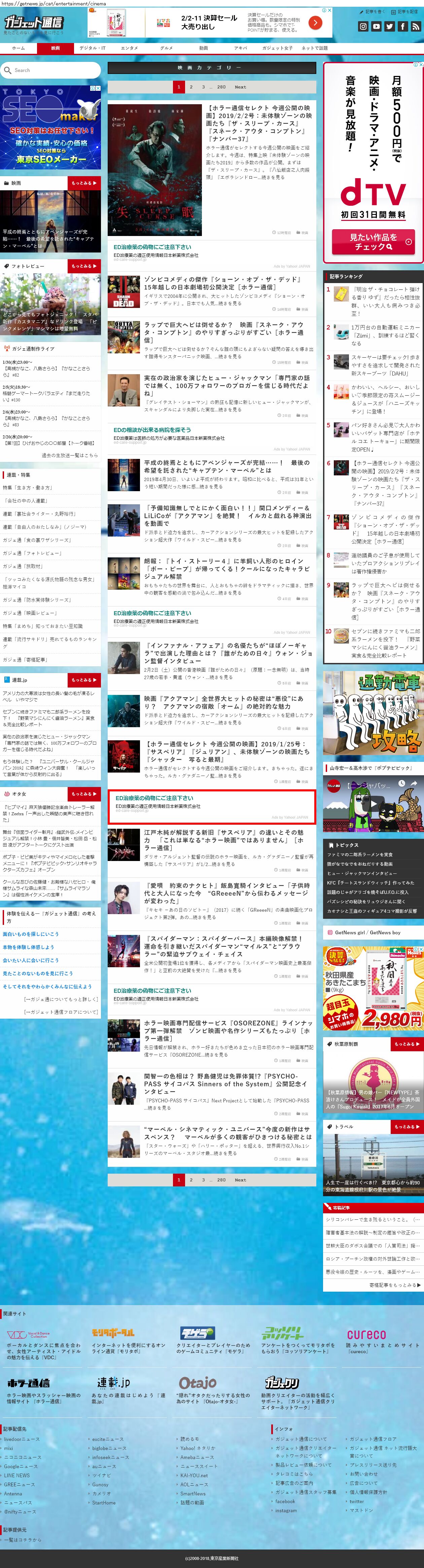Open the アキバ menu item
This screenshot has height=1568, width=424.
(x=241, y=48)
